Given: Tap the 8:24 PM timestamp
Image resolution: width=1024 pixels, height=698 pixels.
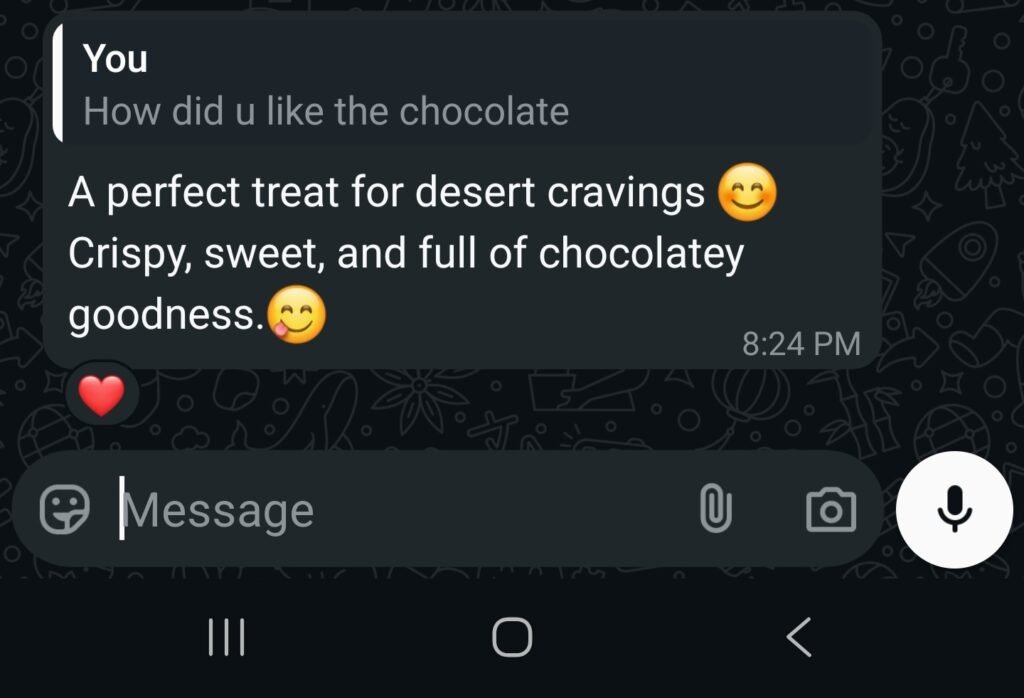Looking at the screenshot, I should pos(801,343).
